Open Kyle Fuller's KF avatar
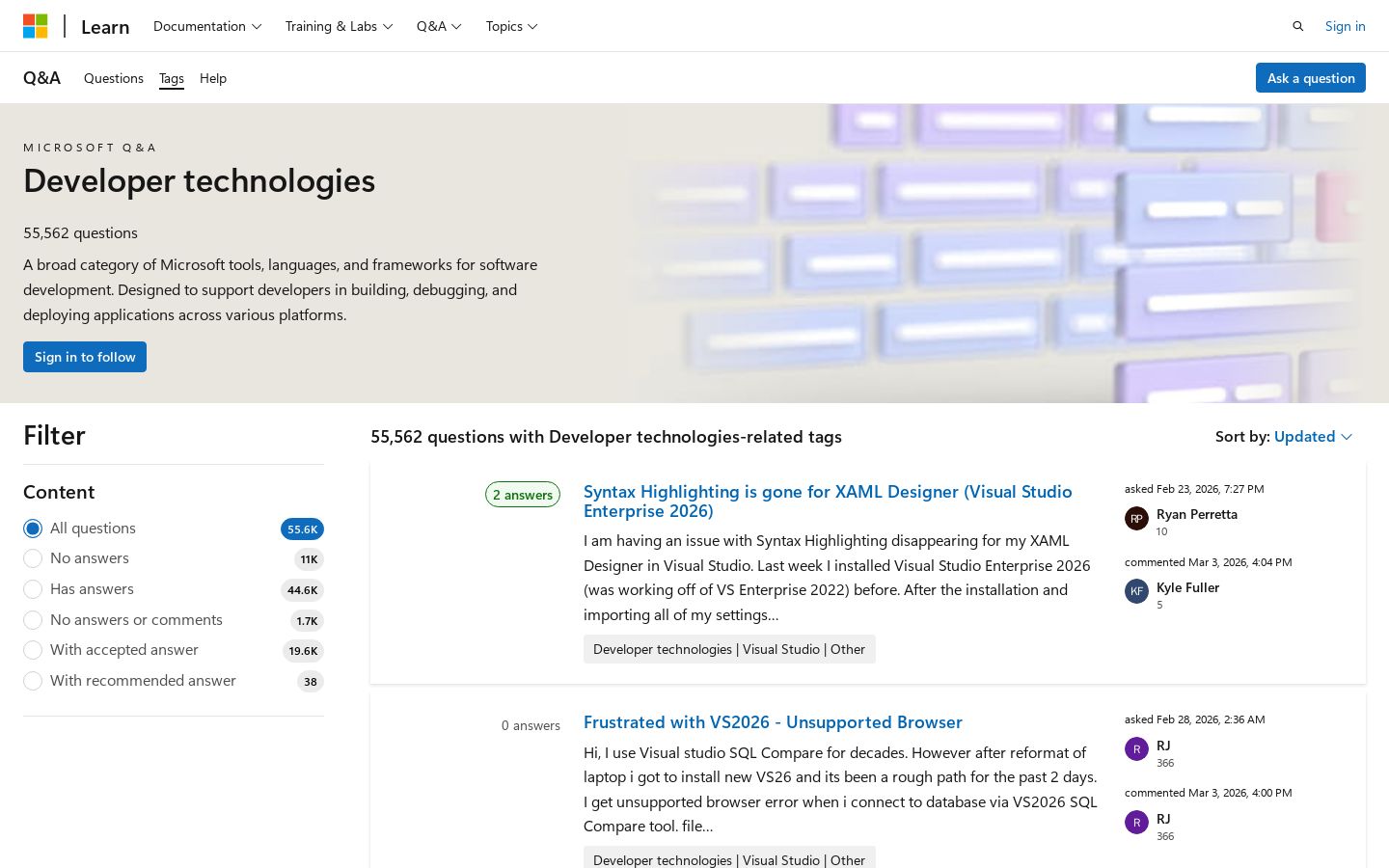 click(x=1136, y=591)
